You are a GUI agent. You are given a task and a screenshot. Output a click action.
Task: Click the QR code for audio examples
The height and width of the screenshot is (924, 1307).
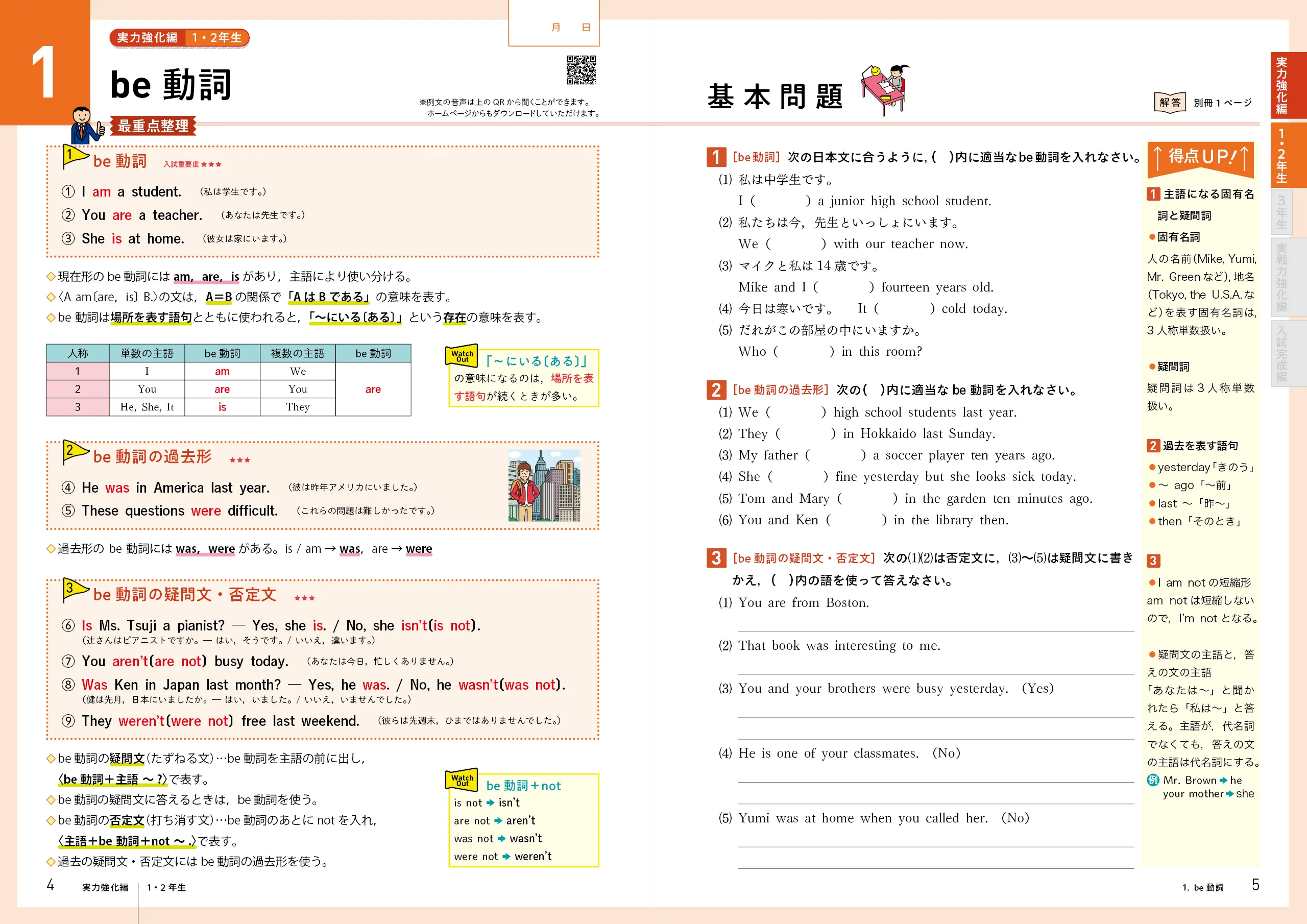point(581,69)
